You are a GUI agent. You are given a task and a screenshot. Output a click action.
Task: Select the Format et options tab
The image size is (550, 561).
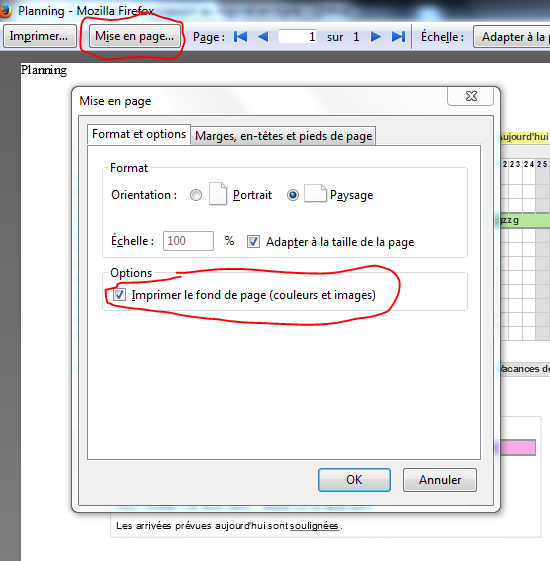coord(139,134)
